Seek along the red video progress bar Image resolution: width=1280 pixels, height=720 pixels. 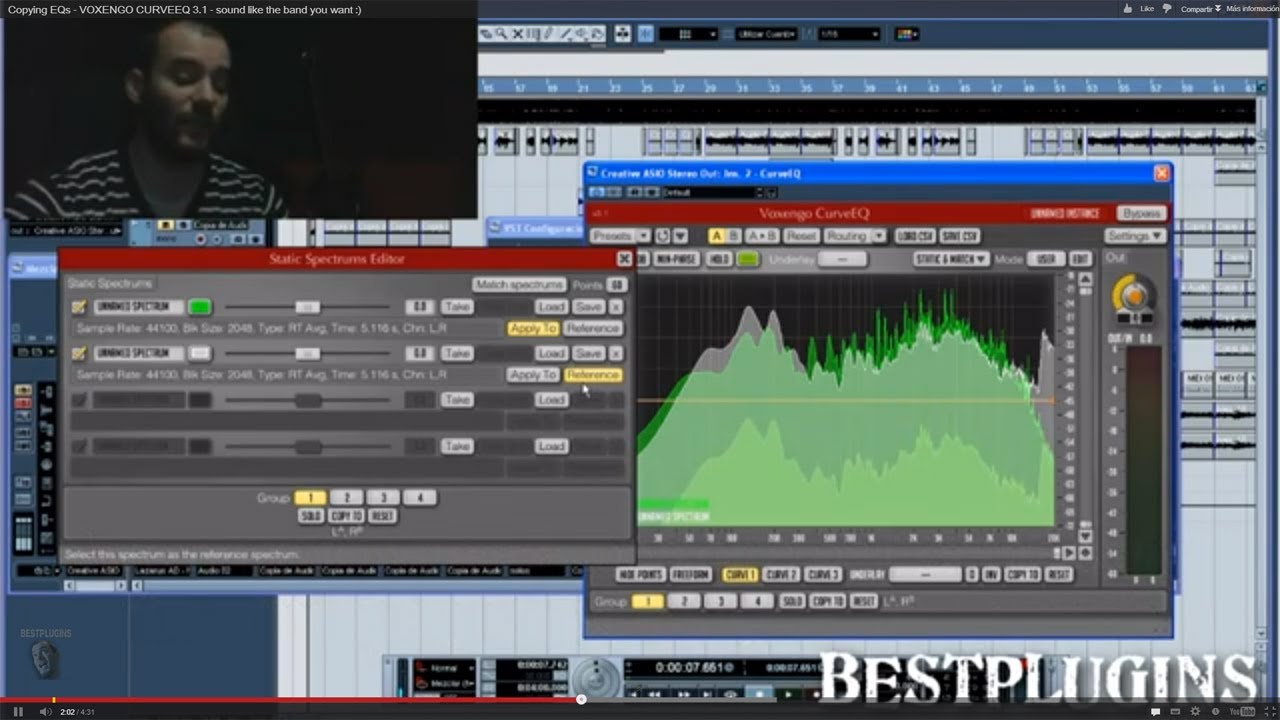coord(640,699)
